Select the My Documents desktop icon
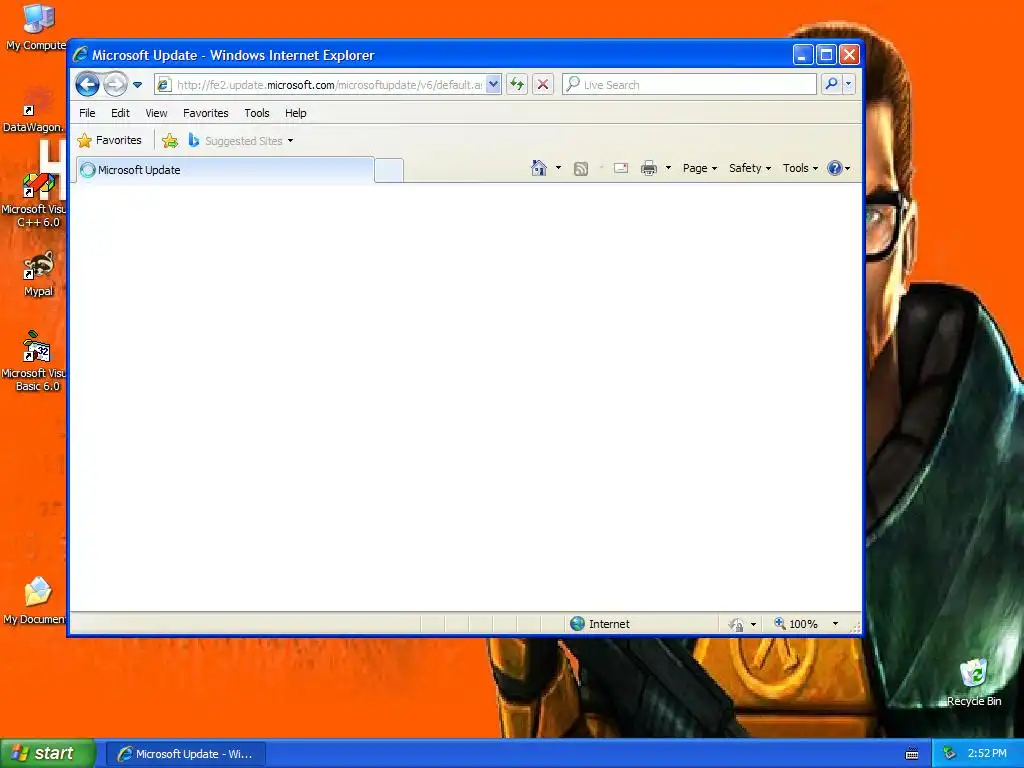 pos(35,600)
